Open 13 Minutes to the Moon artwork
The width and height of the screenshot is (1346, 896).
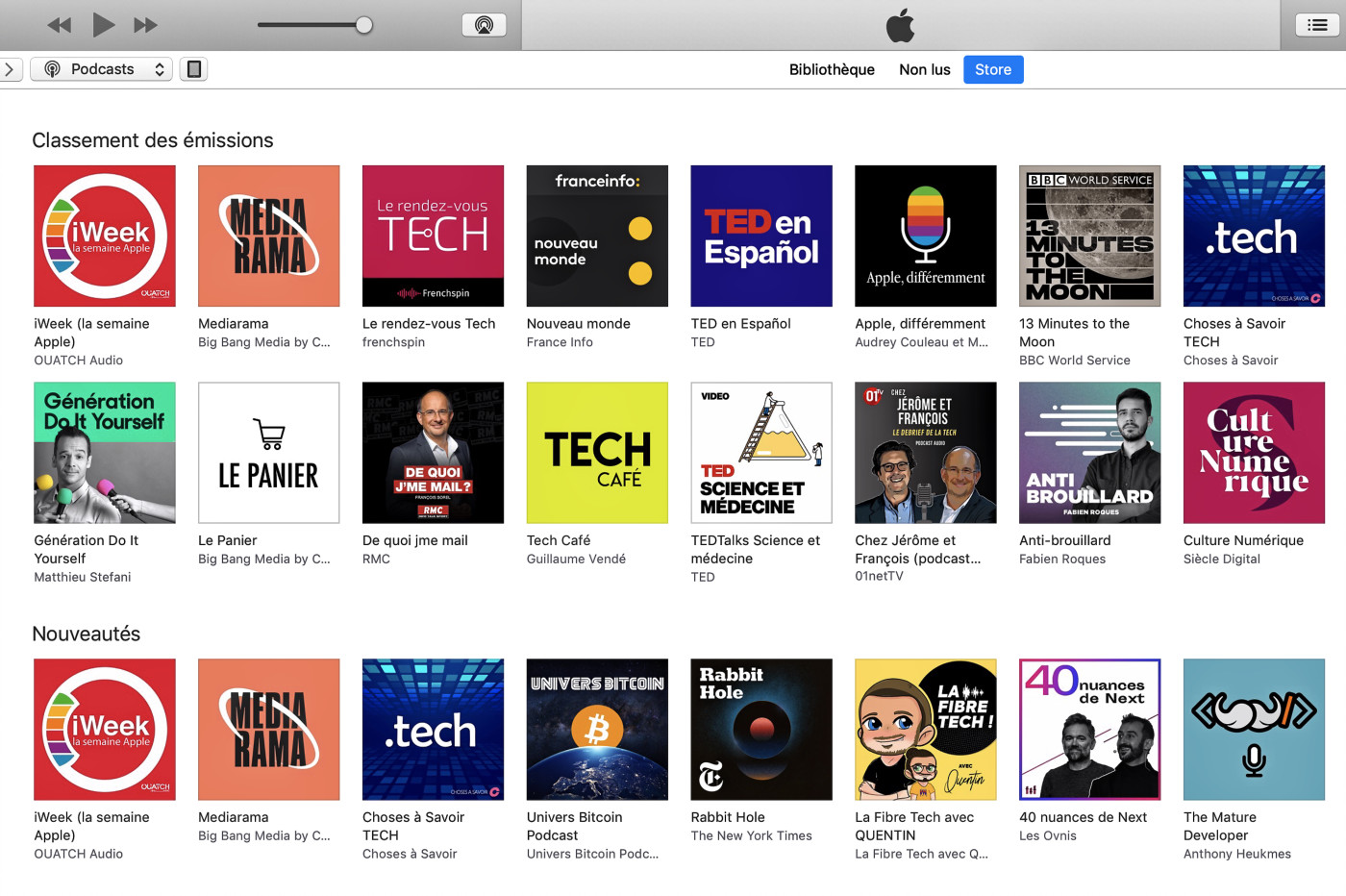coord(1090,236)
